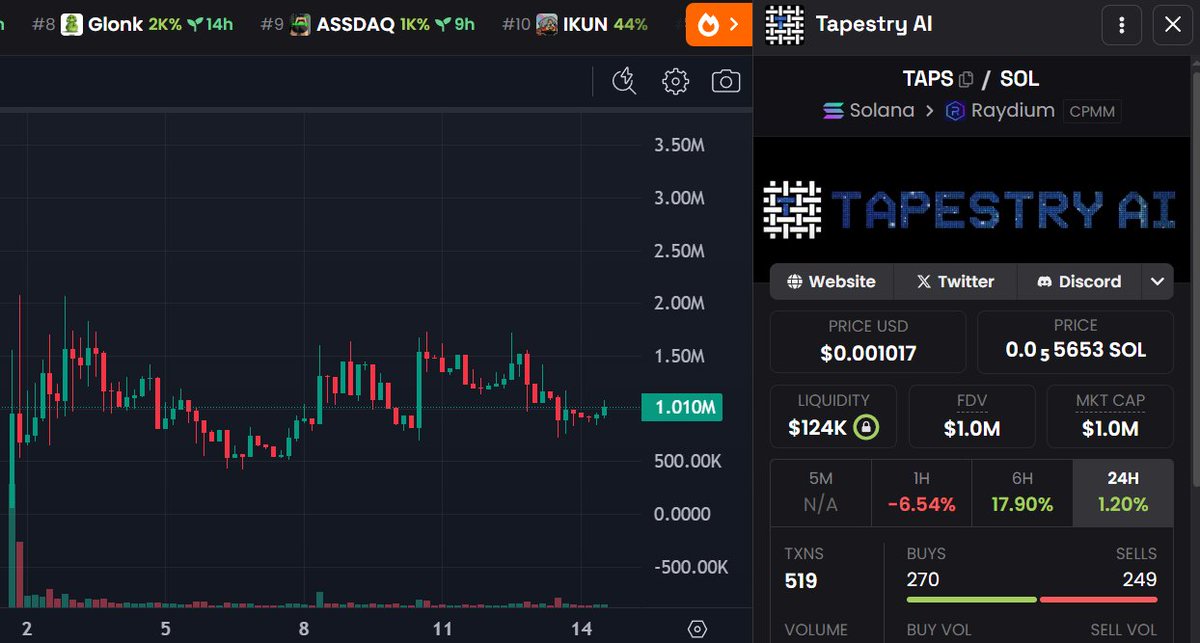Screen dimensions: 1200x643
Task: Click the LIQUIDITY $124K box
Action: 833,416
